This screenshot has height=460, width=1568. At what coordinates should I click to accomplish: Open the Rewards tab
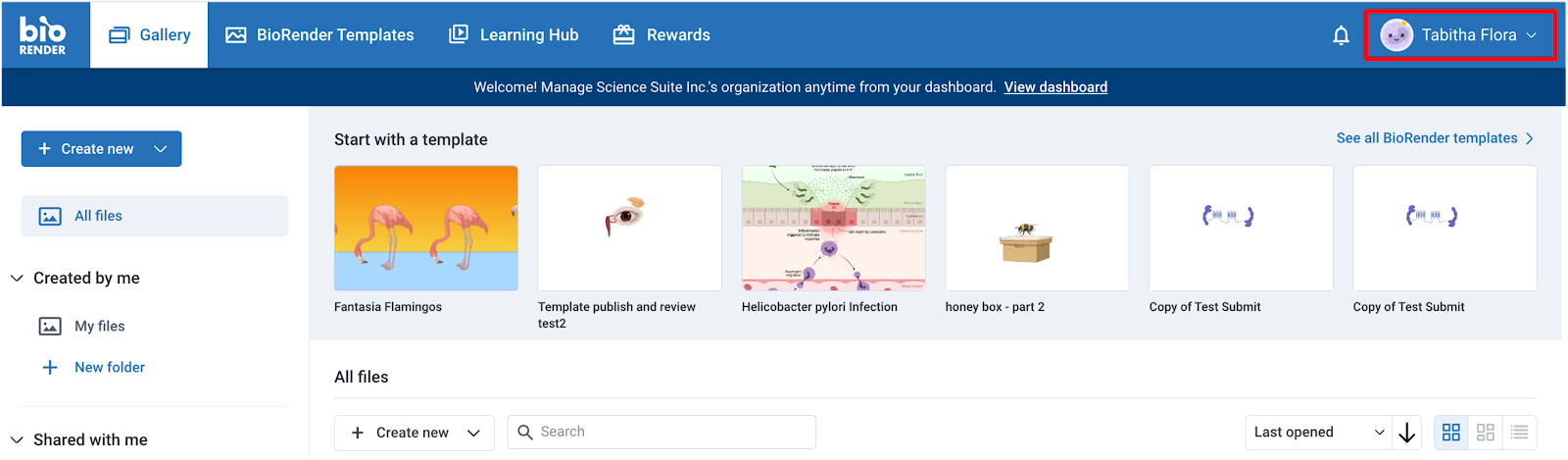tap(661, 35)
